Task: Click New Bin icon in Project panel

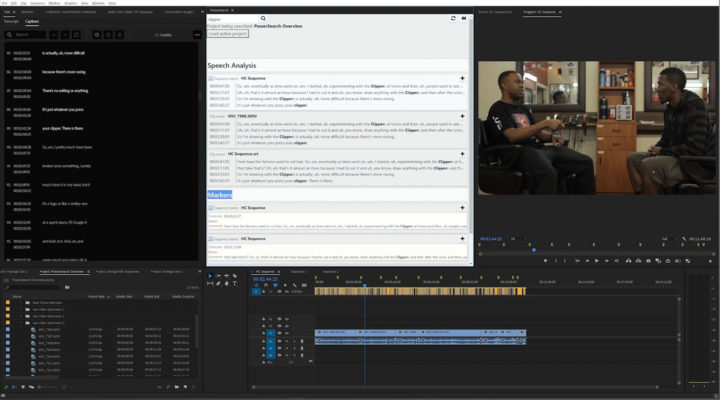Action: (177, 387)
